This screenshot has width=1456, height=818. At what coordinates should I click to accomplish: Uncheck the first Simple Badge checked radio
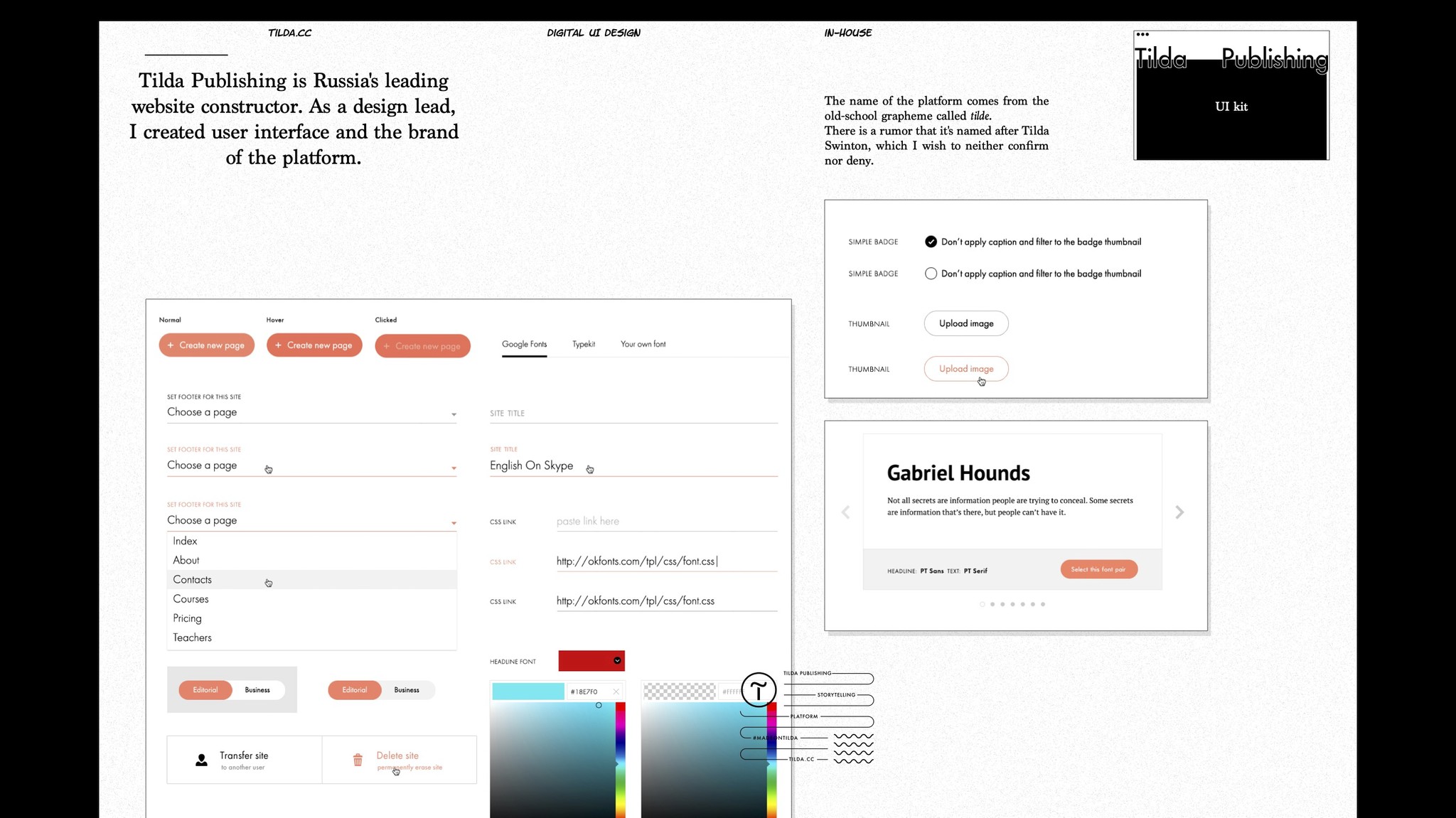coord(931,242)
